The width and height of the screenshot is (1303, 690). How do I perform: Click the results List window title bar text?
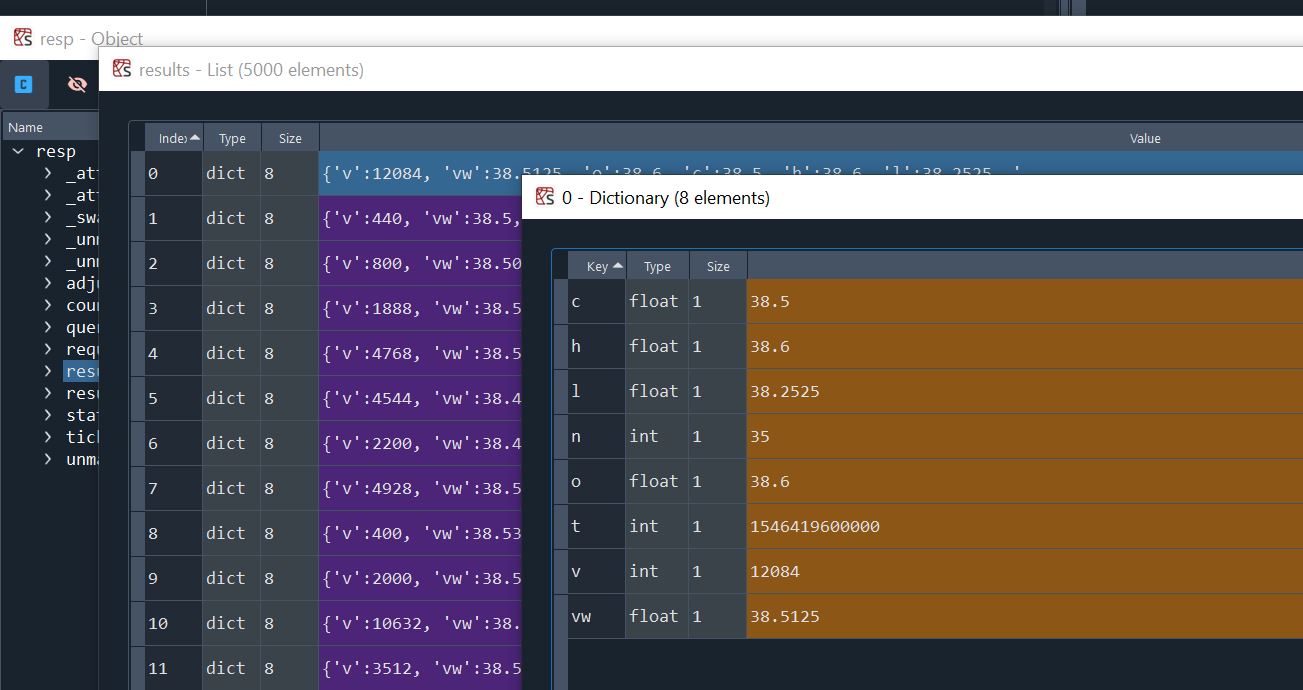click(251, 69)
